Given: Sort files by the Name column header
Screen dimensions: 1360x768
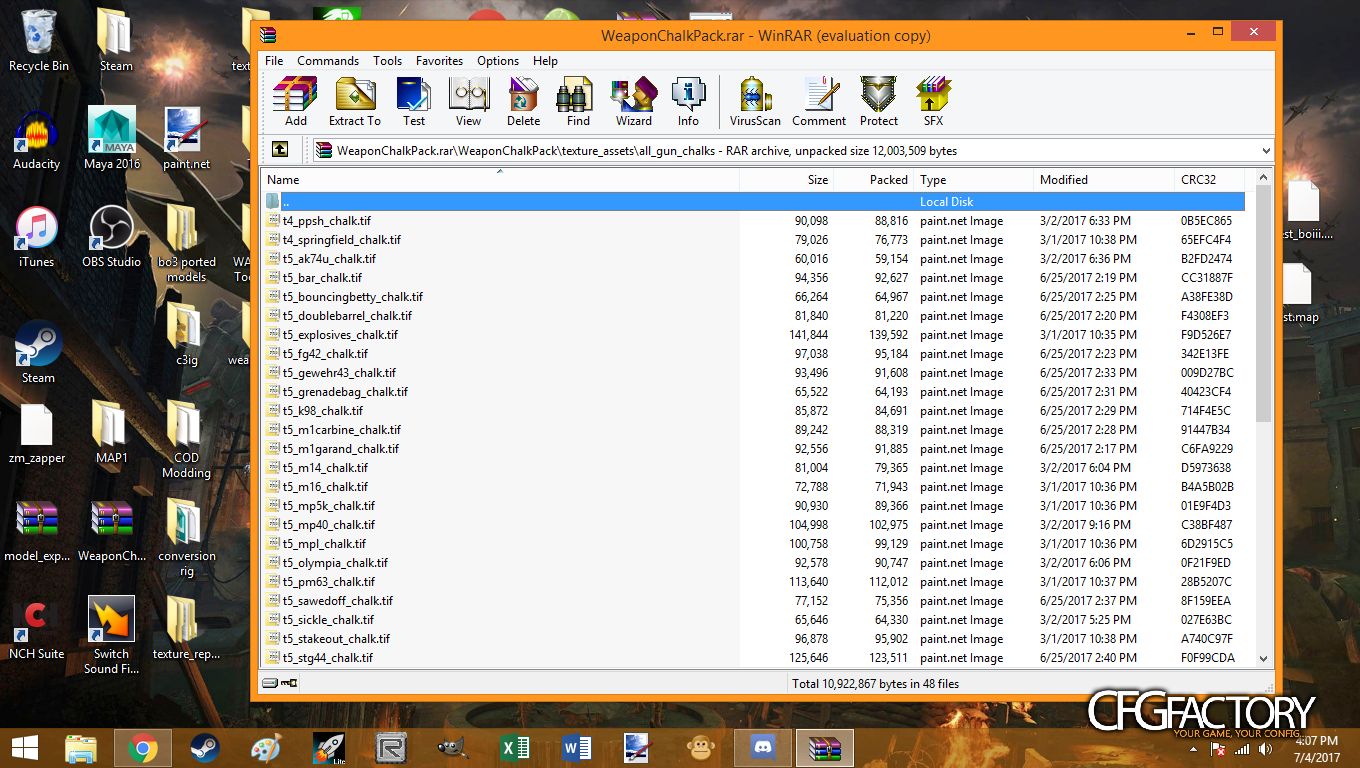Looking at the screenshot, I should pos(500,180).
